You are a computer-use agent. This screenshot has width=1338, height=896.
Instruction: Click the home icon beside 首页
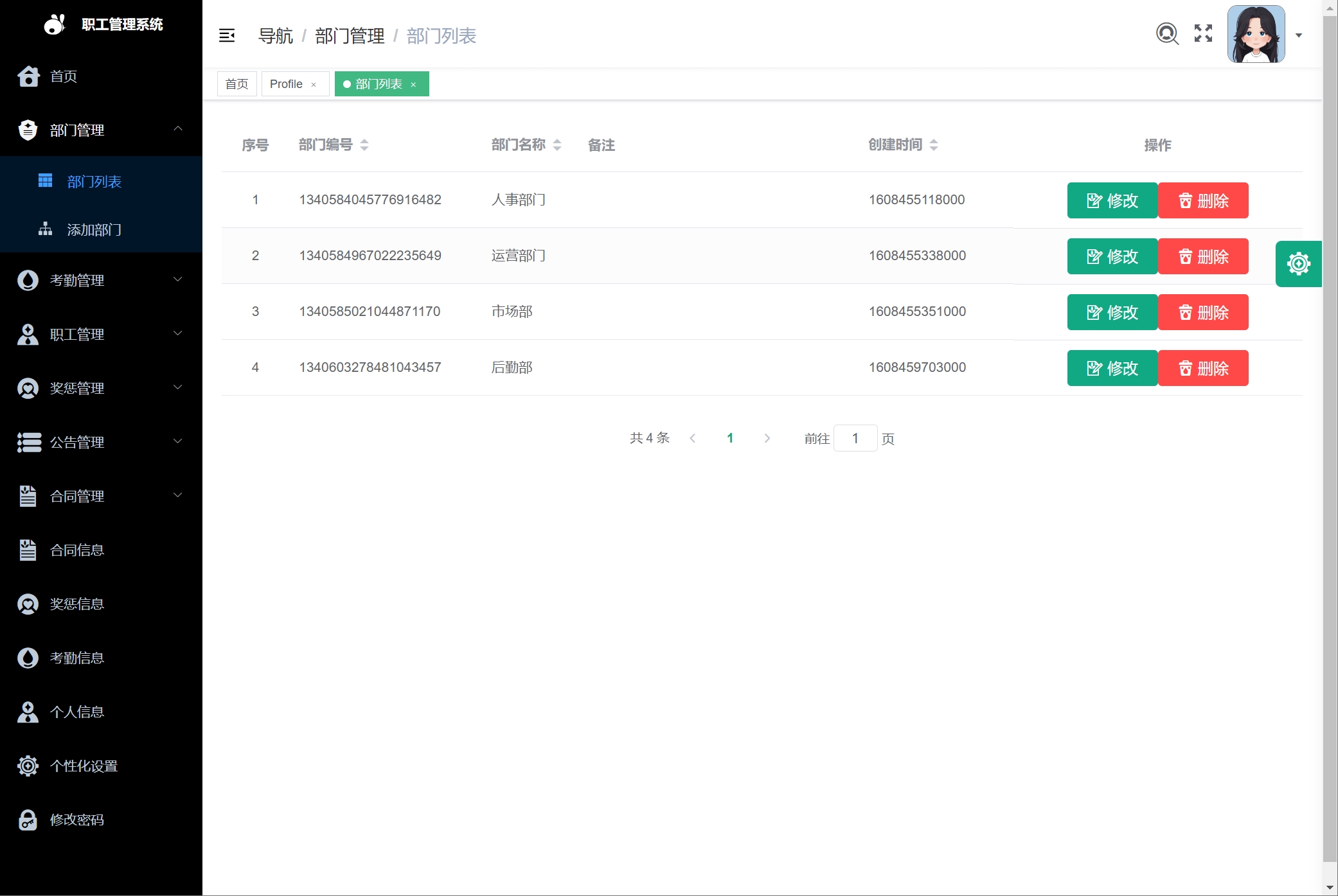pos(28,76)
